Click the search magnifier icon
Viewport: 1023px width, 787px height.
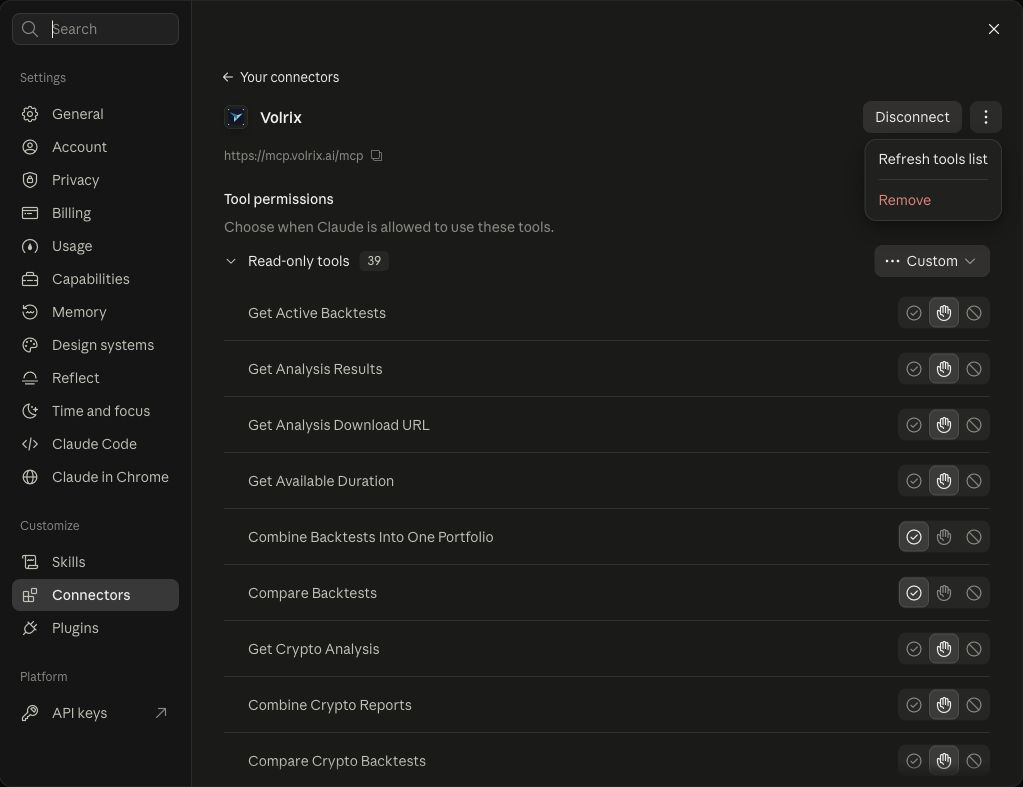[x=29, y=29]
